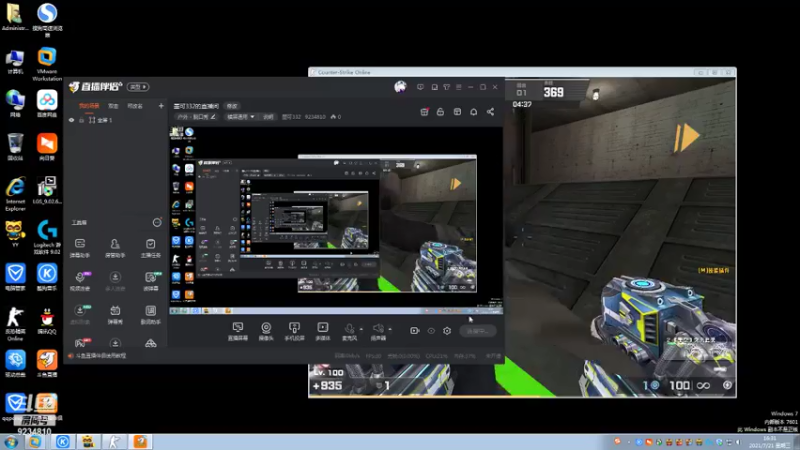Open the streamer tasks tool icon

(x=150, y=248)
